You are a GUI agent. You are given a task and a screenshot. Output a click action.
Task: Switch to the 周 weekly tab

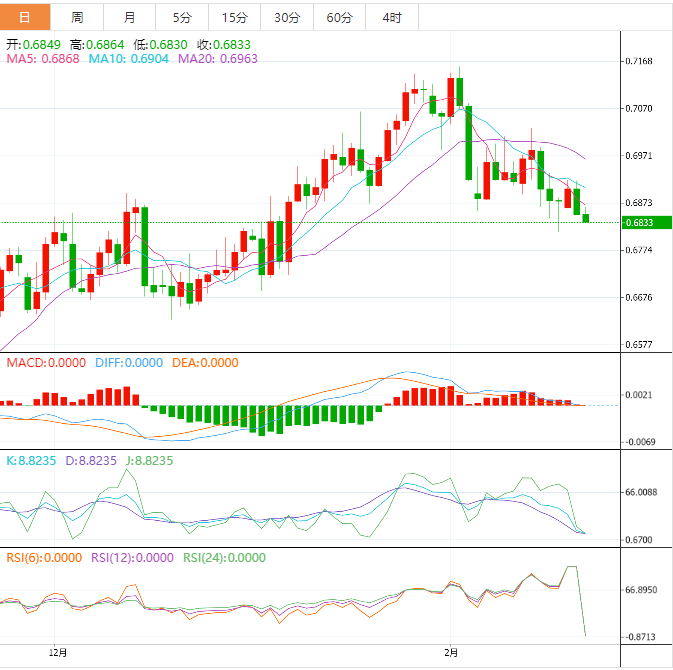click(77, 17)
